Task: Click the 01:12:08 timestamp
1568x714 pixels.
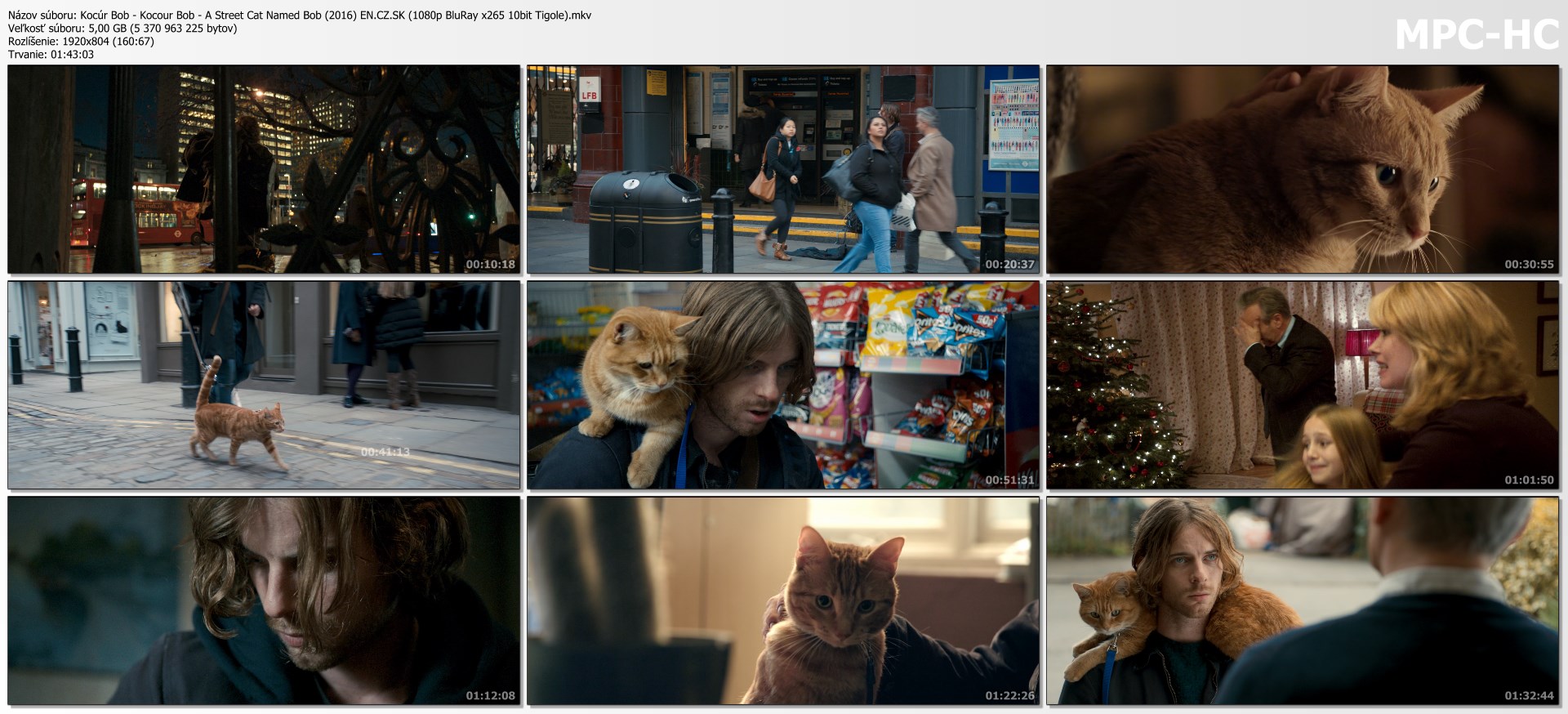Action: pos(490,696)
